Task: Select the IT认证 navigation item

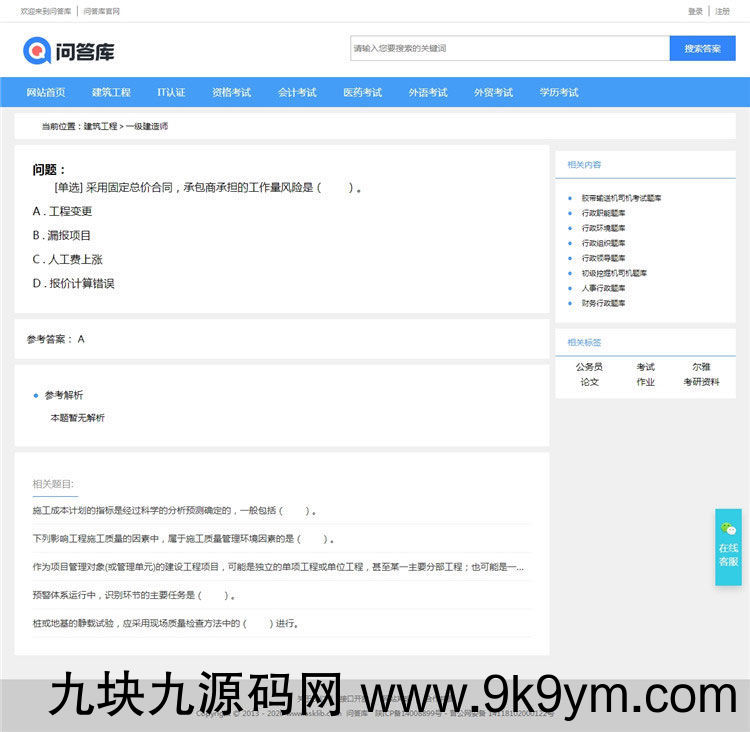Action: 171,92
